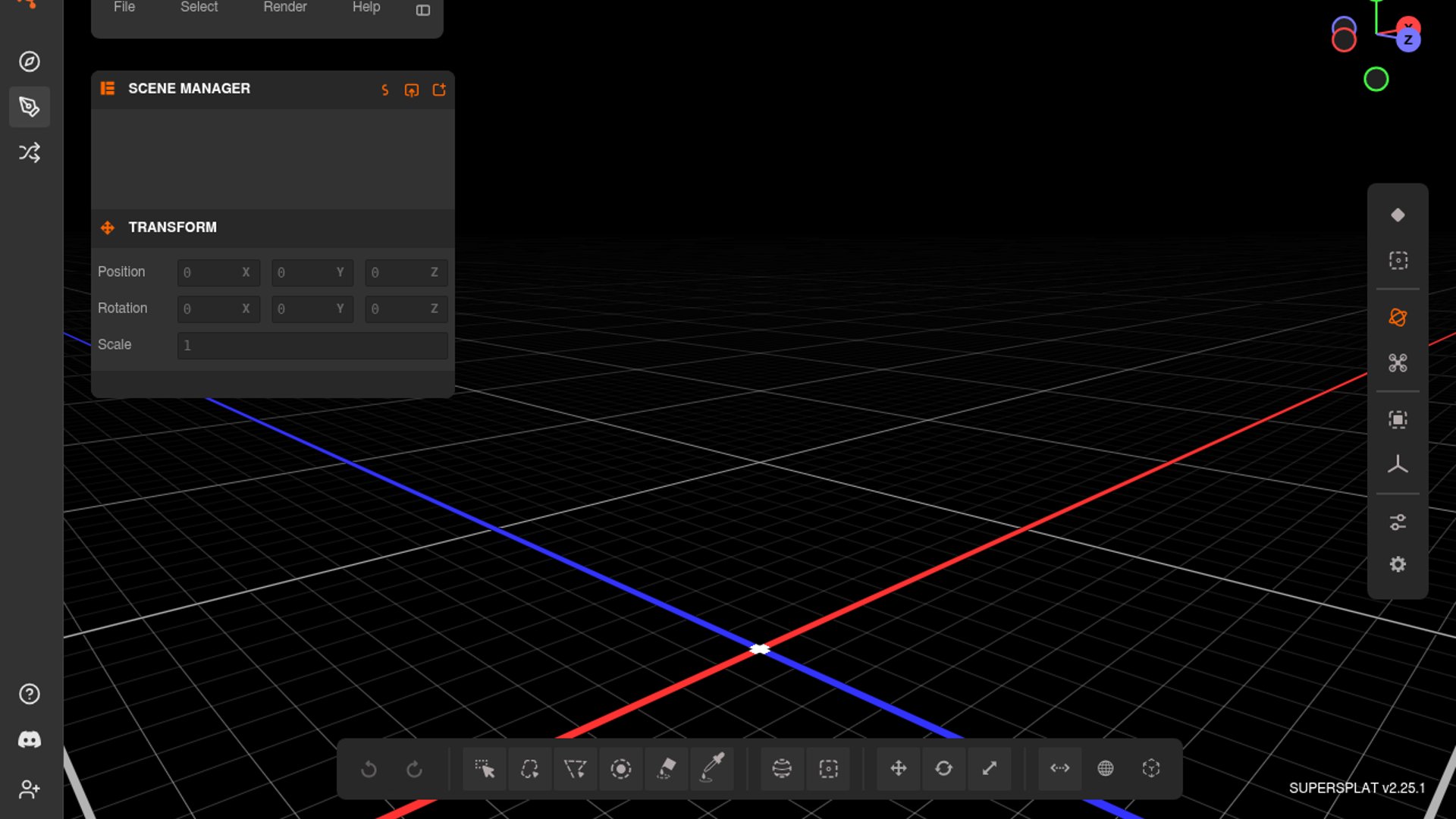This screenshot has width=1456, height=819.
Task: Click the TRANSFORM panel title
Action: coord(172,227)
